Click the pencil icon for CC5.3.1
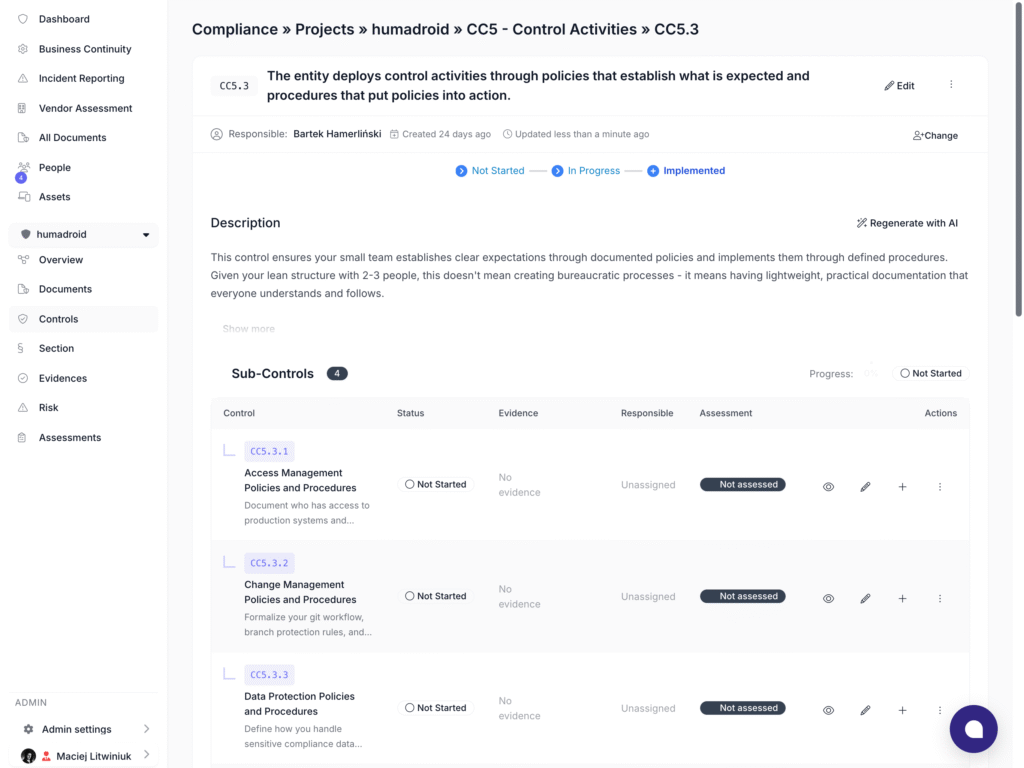 [865, 487]
